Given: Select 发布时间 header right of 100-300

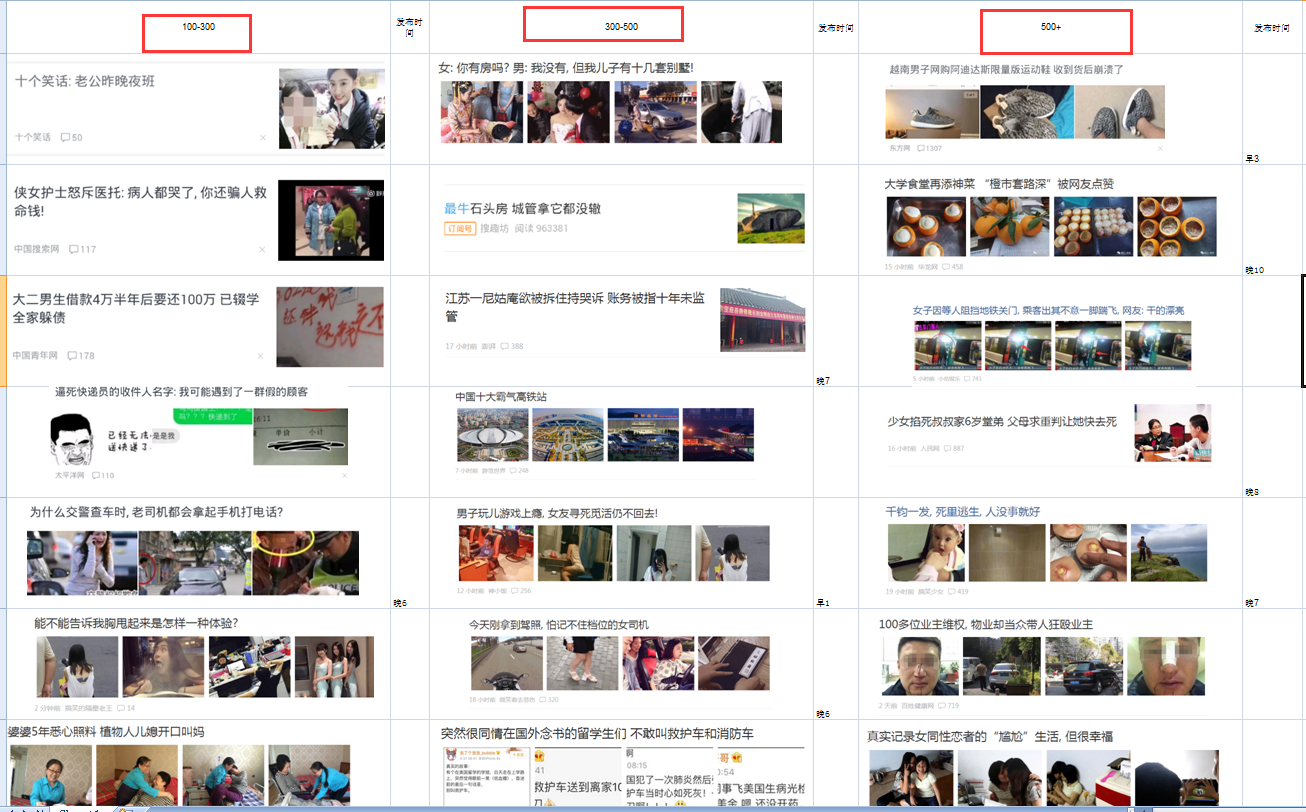Looking at the screenshot, I should (410, 27).
